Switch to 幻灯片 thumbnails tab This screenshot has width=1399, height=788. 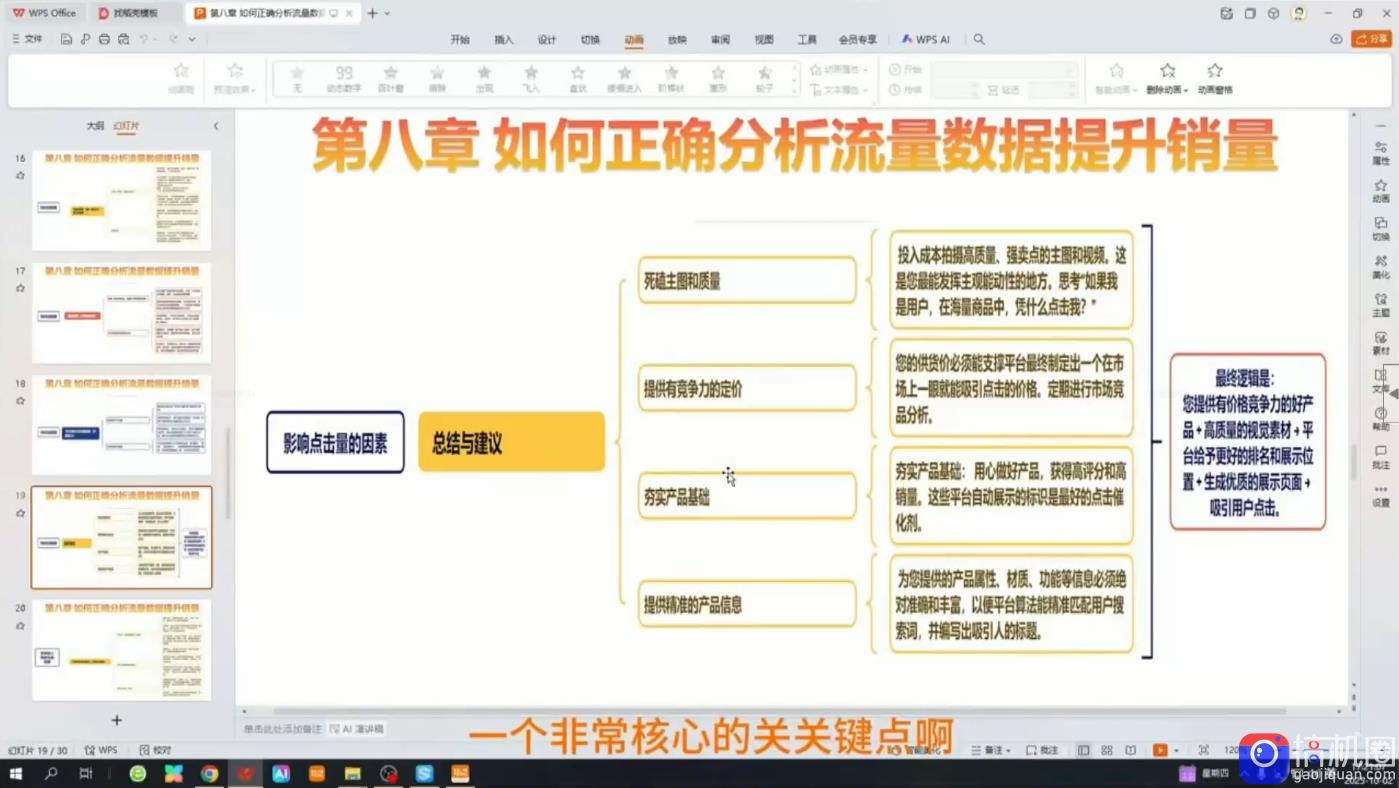127,126
